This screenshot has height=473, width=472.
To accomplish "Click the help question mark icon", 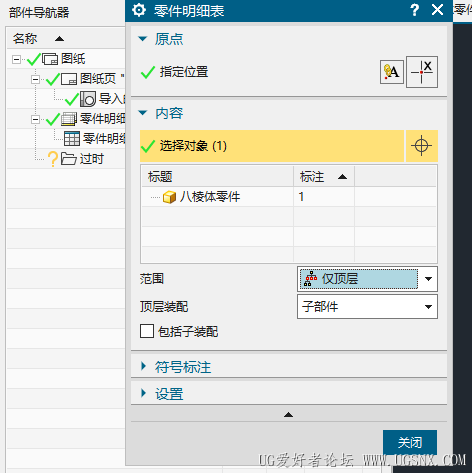I will pos(414,10).
